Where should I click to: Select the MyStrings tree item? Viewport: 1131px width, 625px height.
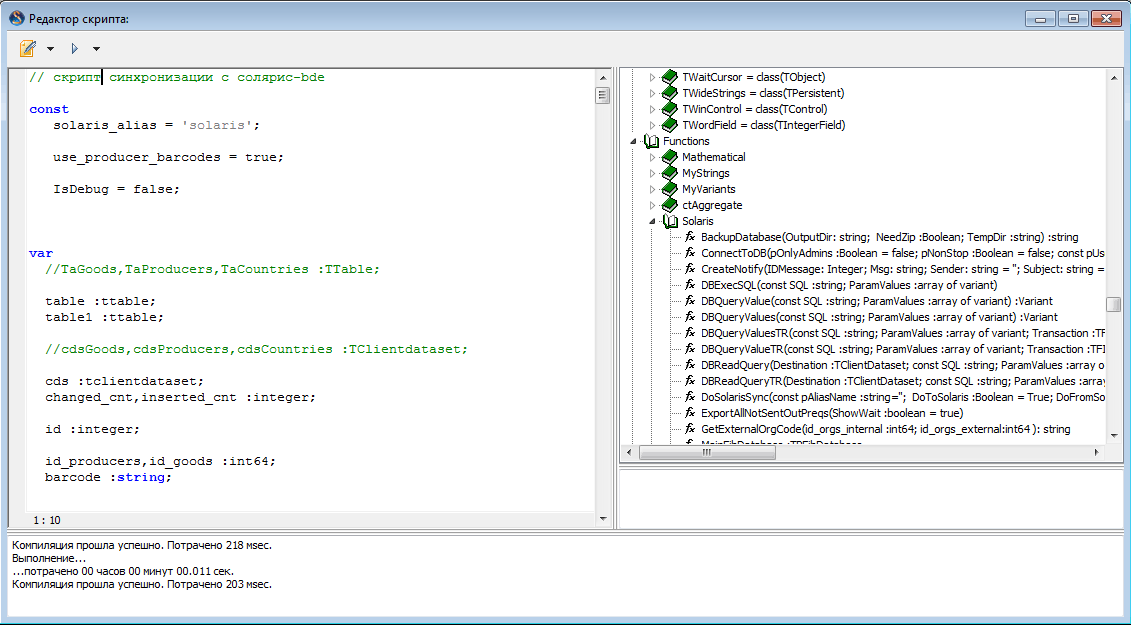(705, 173)
